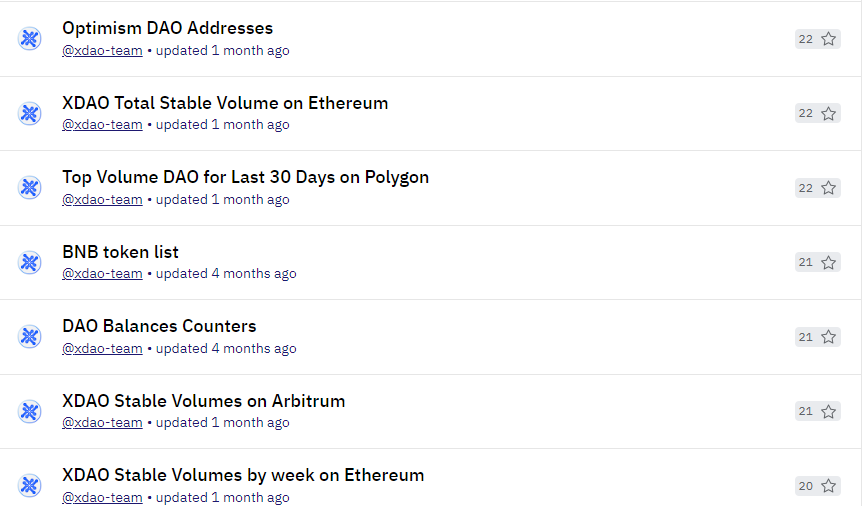Click star icon for DAO Balances Counters
The width and height of the screenshot is (864, 506).
tap(828, 337)
